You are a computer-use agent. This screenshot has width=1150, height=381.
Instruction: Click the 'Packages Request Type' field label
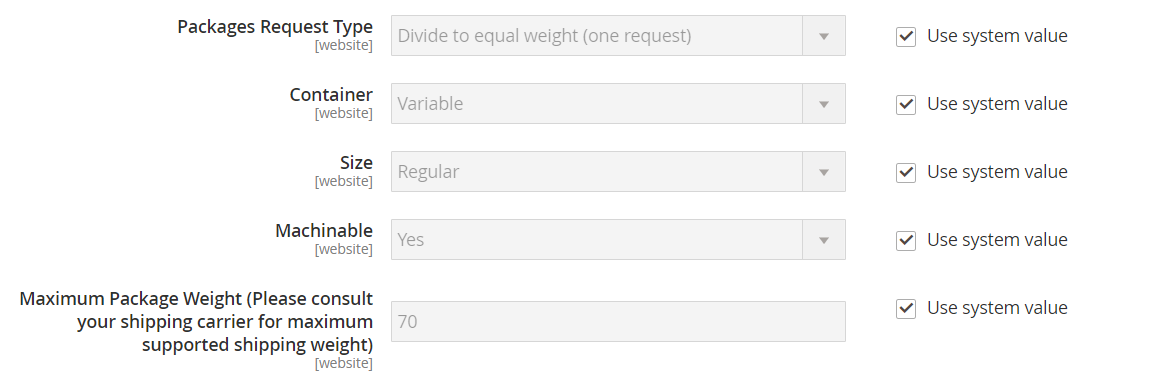(x=275, y=27)
